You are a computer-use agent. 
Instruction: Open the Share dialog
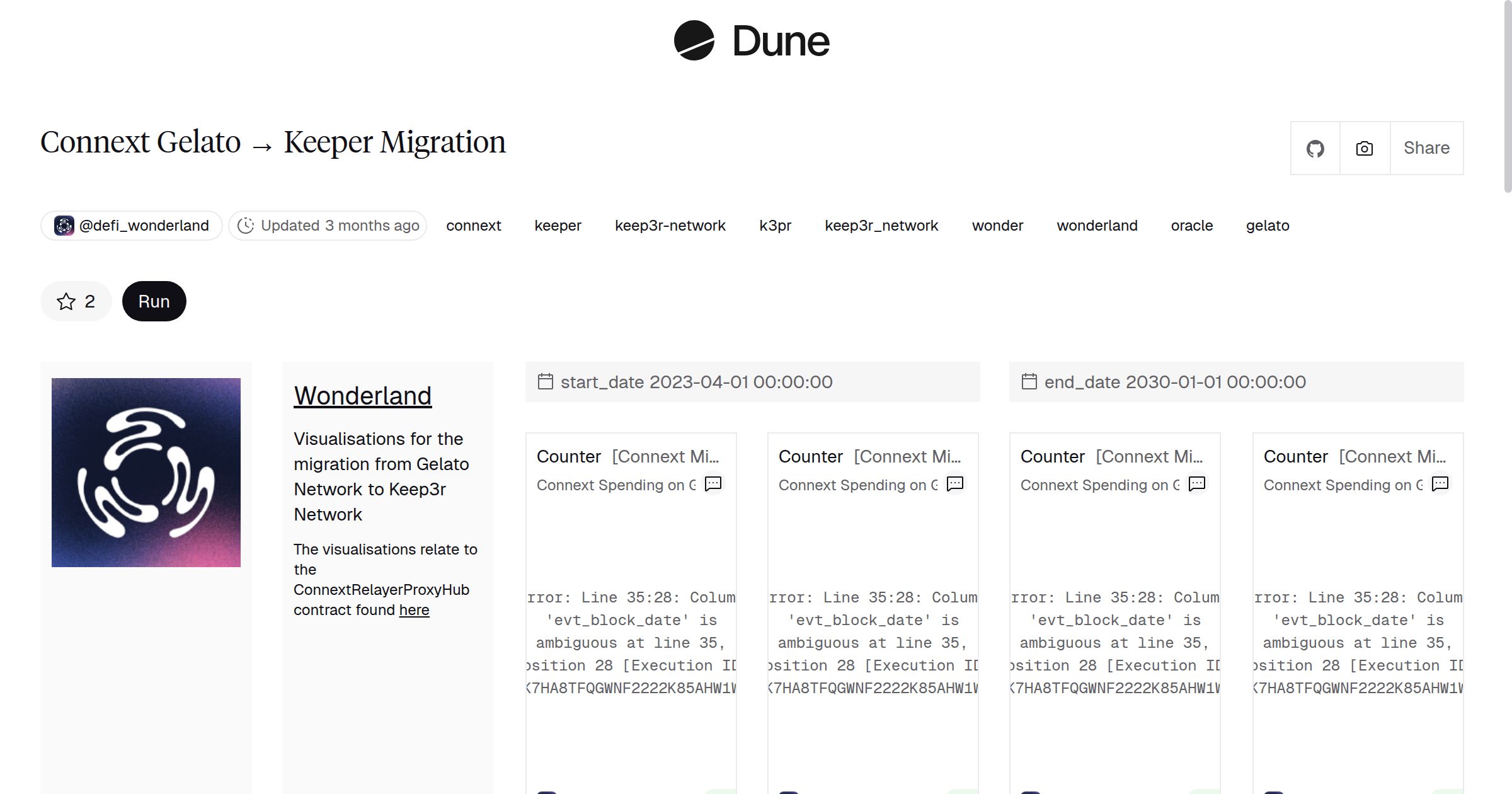1426,148
